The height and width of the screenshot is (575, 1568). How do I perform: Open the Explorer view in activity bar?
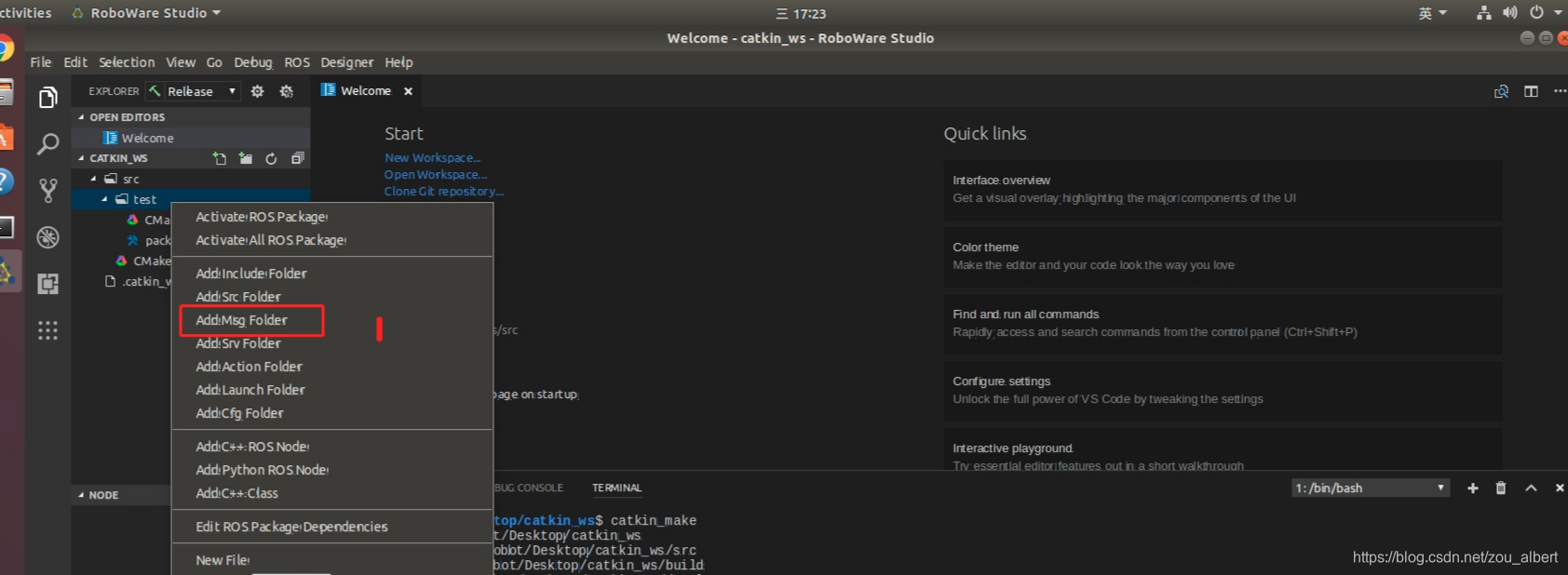click(48, 97)
